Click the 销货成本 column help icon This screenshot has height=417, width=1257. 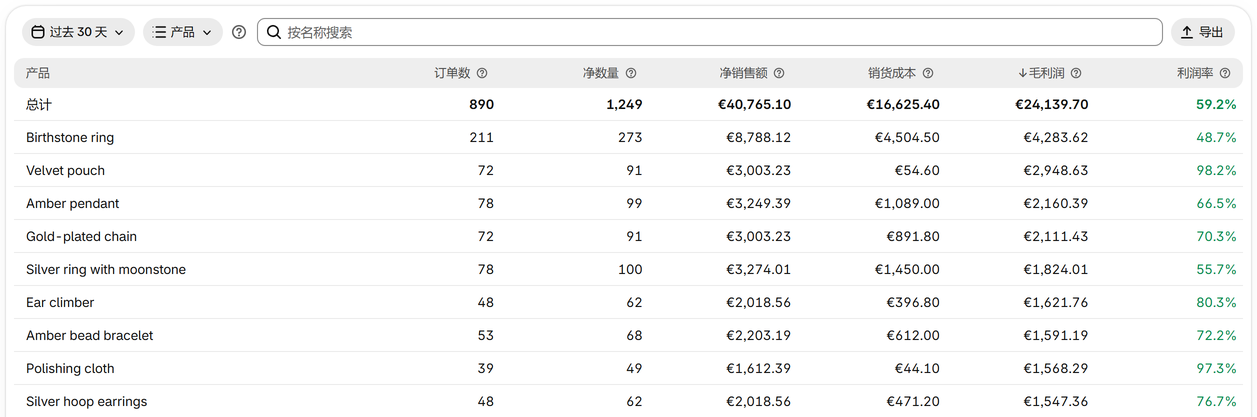point(928,73)
